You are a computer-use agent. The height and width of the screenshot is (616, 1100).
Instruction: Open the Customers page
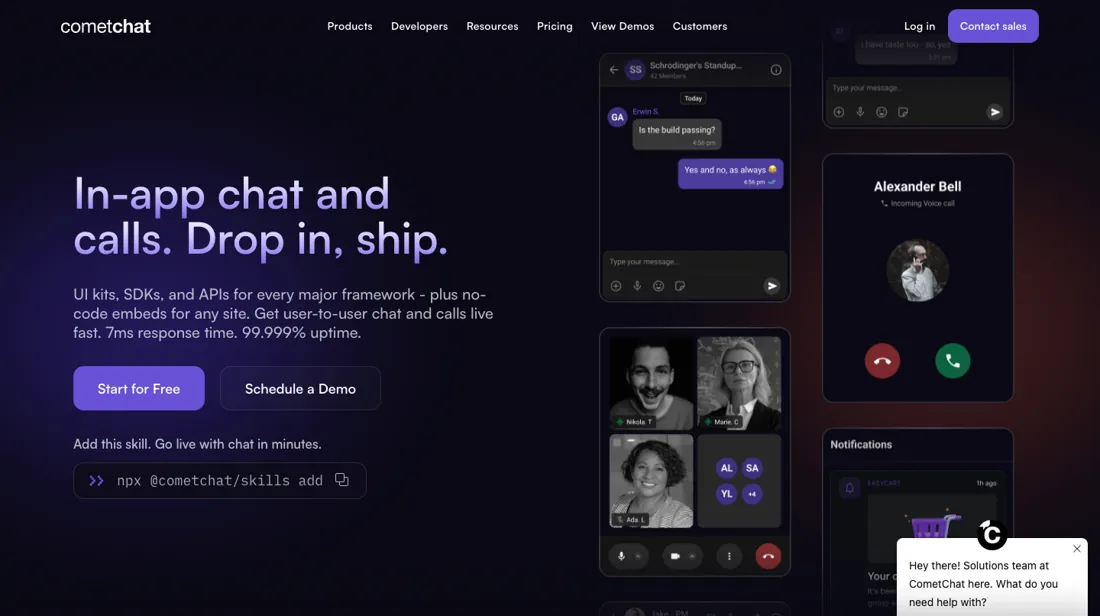coord(699,26)
